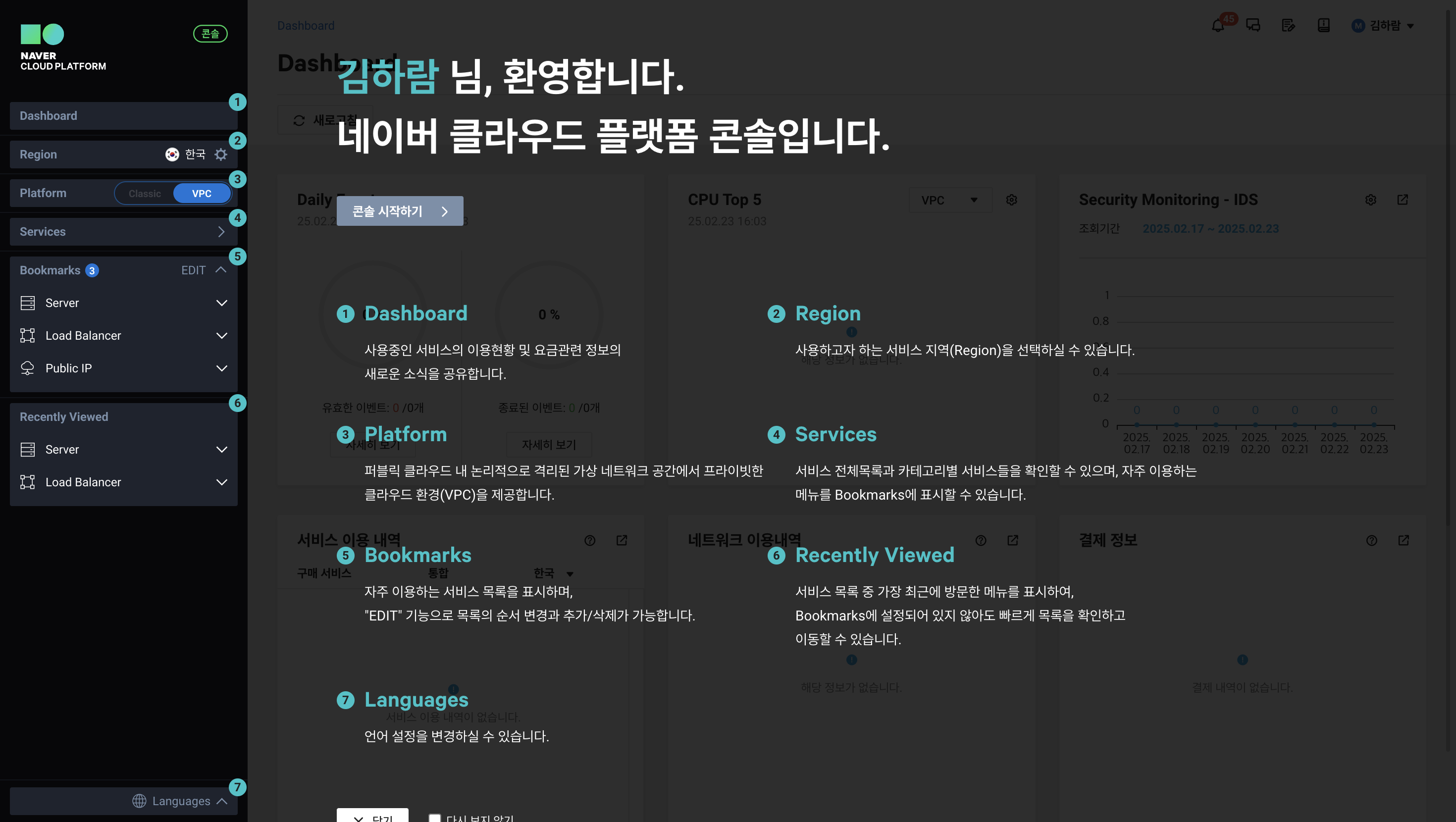Click the Languages globe icon
This screenshot has height=822, width=1456.
(x=139, y=801)
